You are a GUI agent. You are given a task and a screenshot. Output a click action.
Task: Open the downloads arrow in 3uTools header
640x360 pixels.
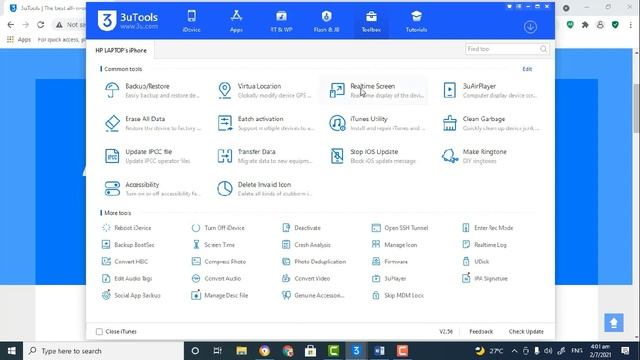tap(530, 27)
